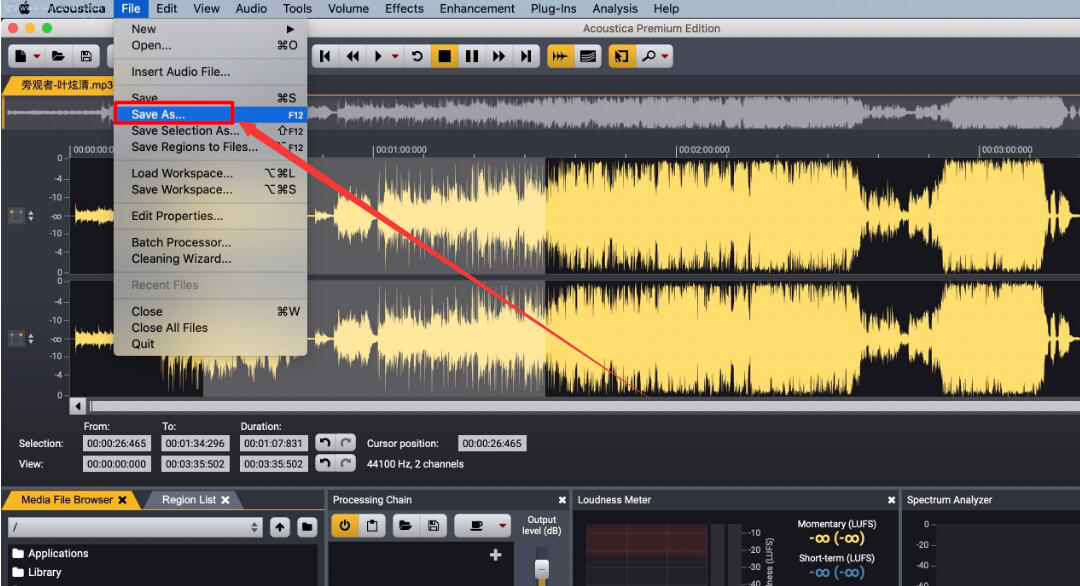Toggle the lower channel enable box

coord(16,339)
